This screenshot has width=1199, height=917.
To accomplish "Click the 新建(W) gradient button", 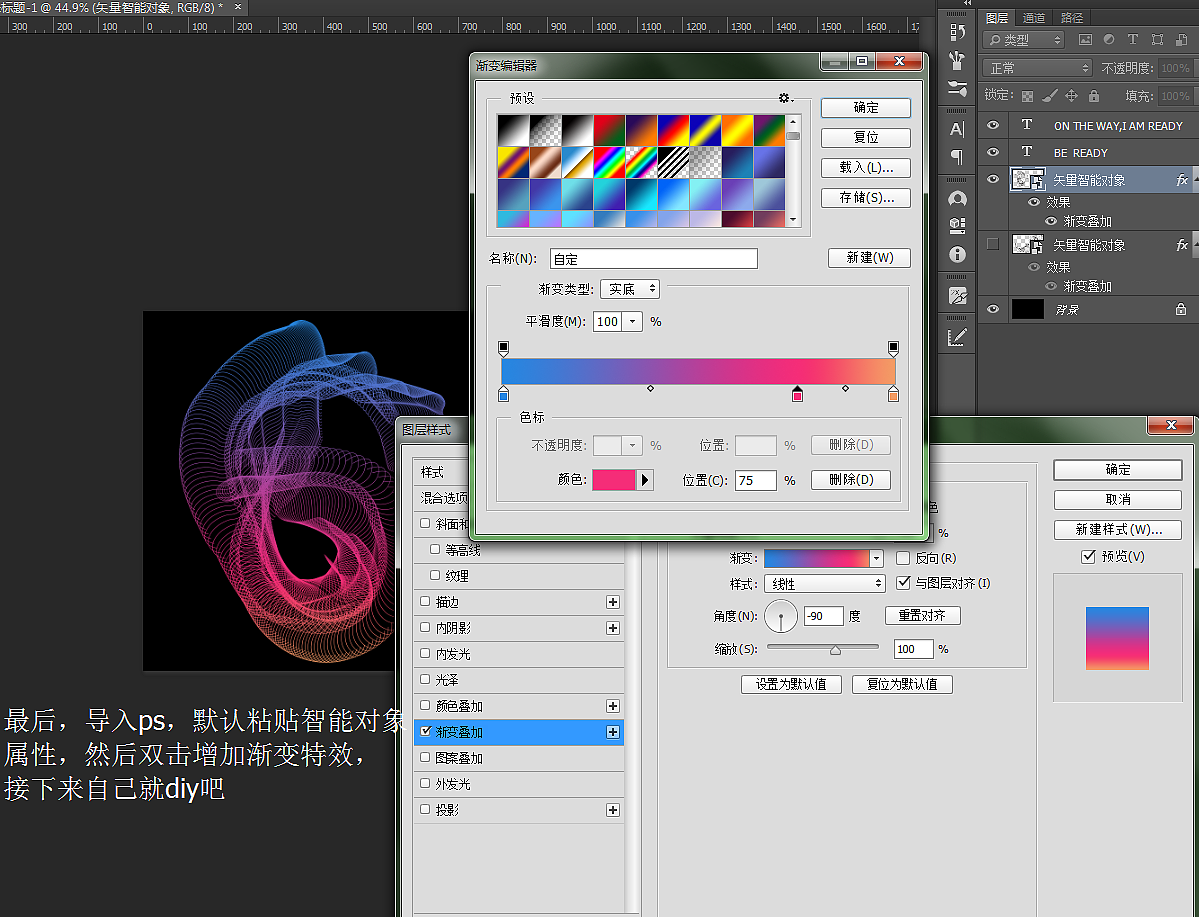I will (869, 258).
